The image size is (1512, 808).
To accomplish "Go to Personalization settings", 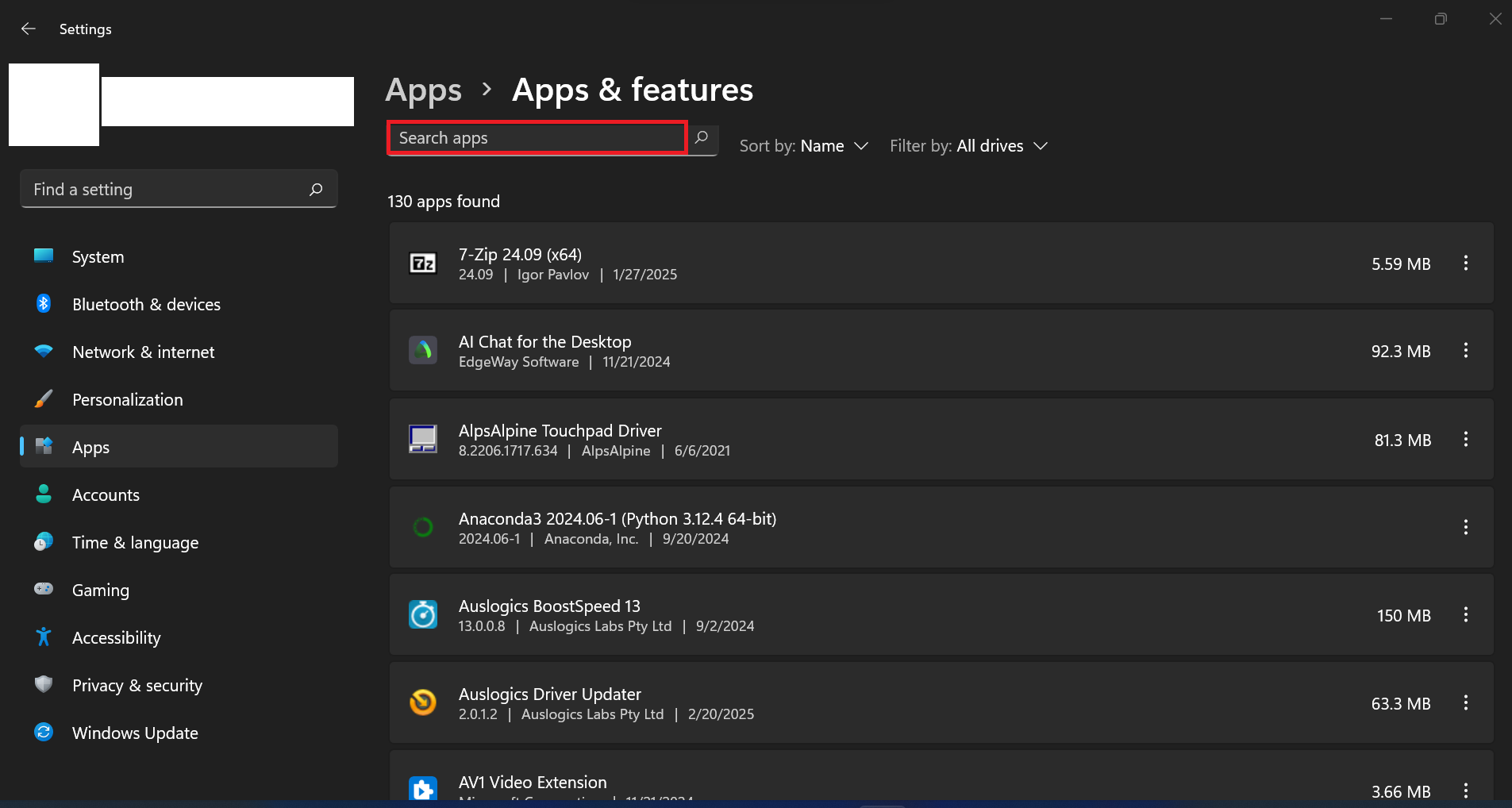I will click(x=179, y=400).
